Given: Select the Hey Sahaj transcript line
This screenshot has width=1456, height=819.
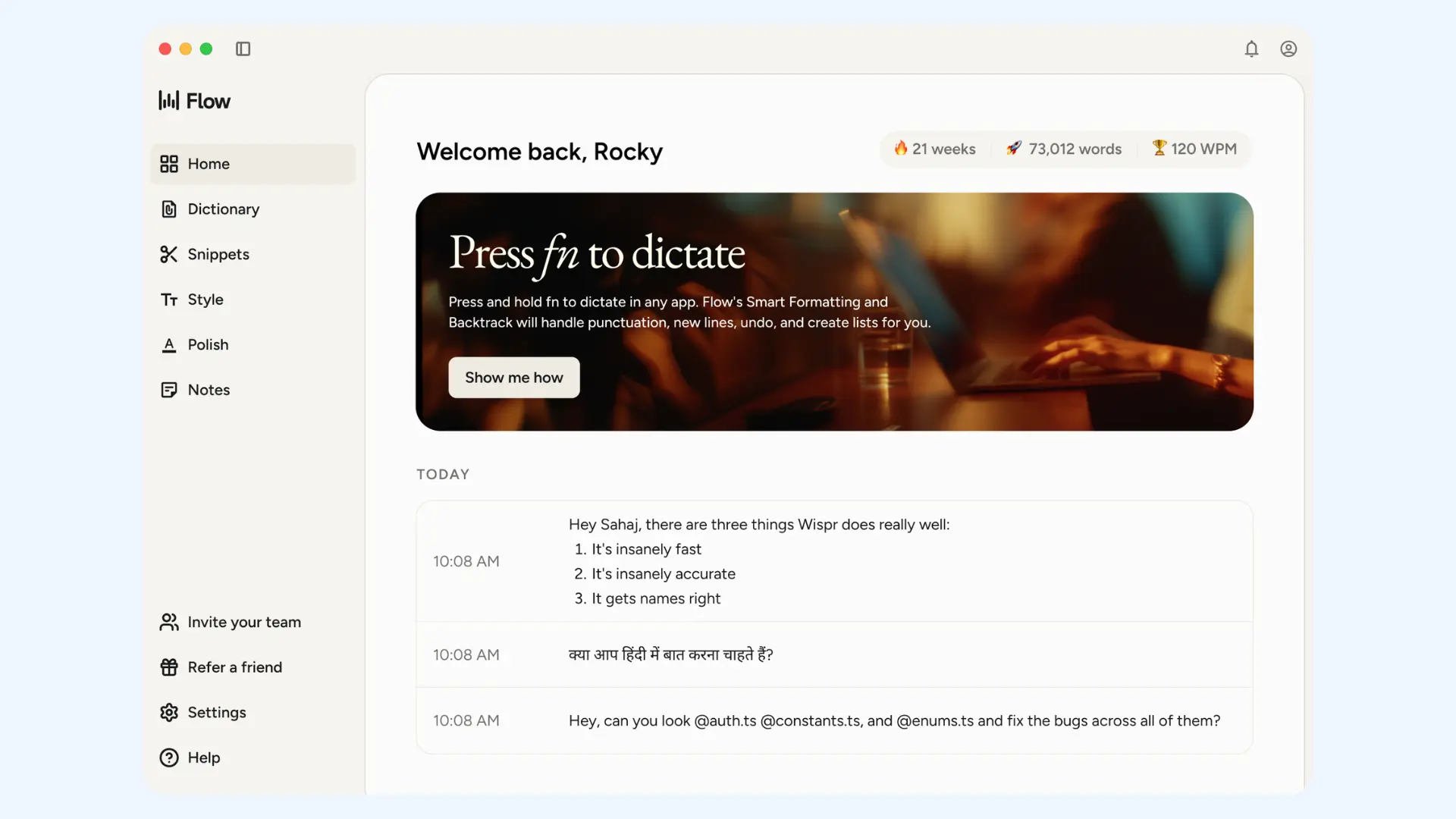Looking at the screenshot, I should [759, 525].
